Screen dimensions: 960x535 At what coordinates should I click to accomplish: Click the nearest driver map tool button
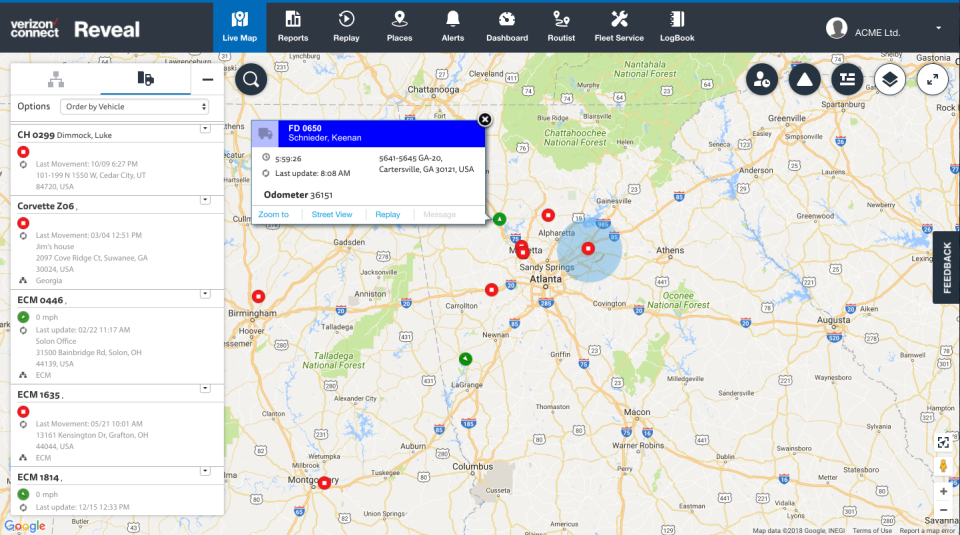click(762, 79)
